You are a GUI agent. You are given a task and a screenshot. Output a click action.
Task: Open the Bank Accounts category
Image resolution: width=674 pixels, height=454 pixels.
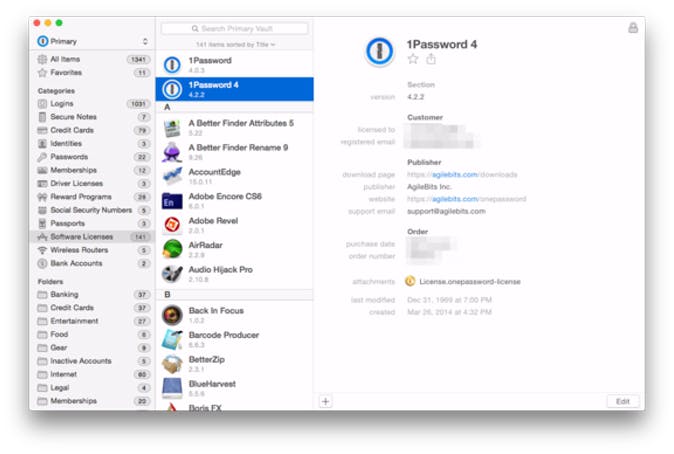92,263
